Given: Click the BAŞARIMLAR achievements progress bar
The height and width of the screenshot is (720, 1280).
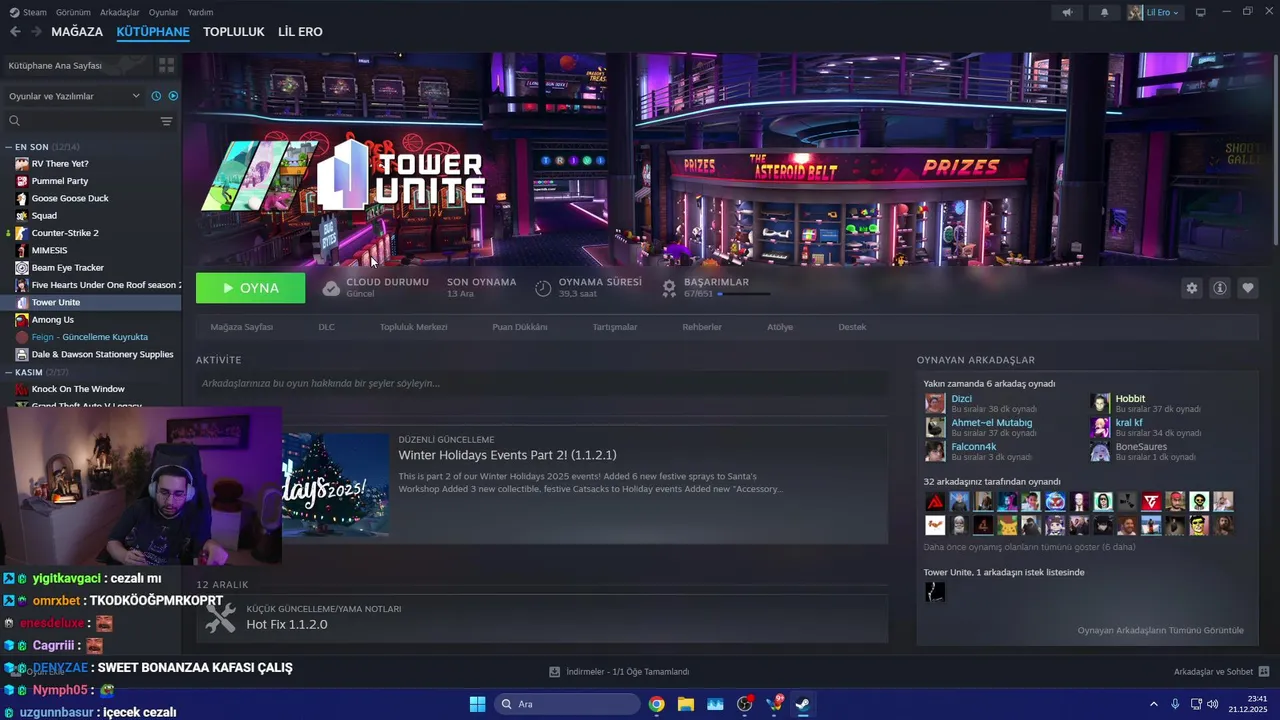Looking at the screenshot, I should click(744, 294).
